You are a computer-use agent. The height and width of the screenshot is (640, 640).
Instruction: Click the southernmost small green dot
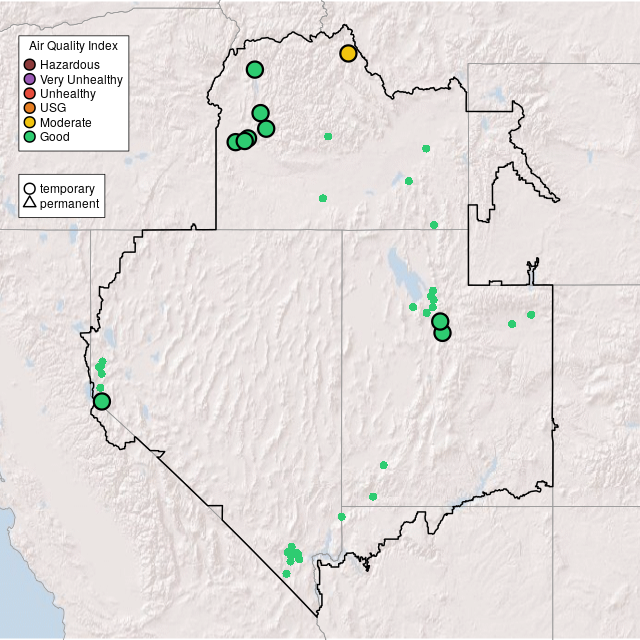[x=286, y=574]
